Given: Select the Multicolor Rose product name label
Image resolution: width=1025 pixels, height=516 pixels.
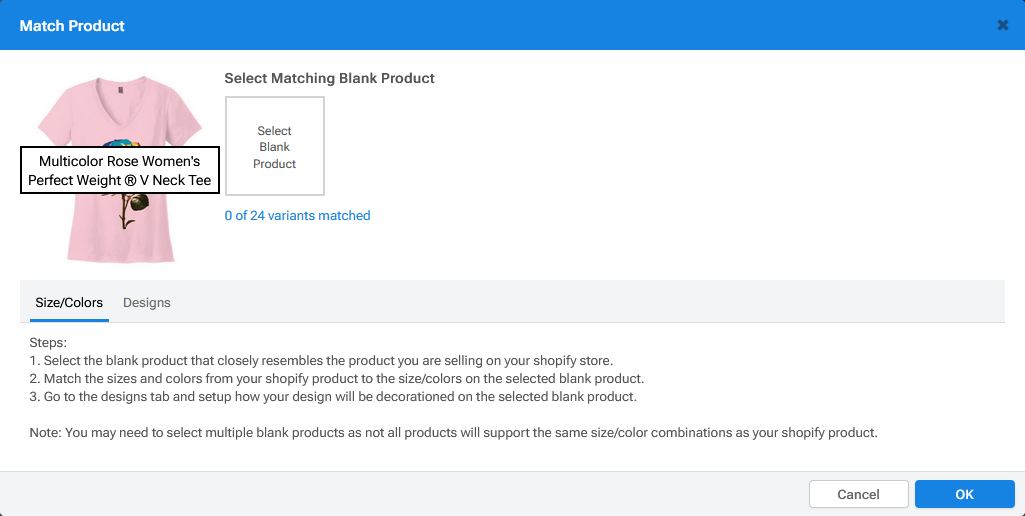Looking at the screenshot, I should point(119,171).
